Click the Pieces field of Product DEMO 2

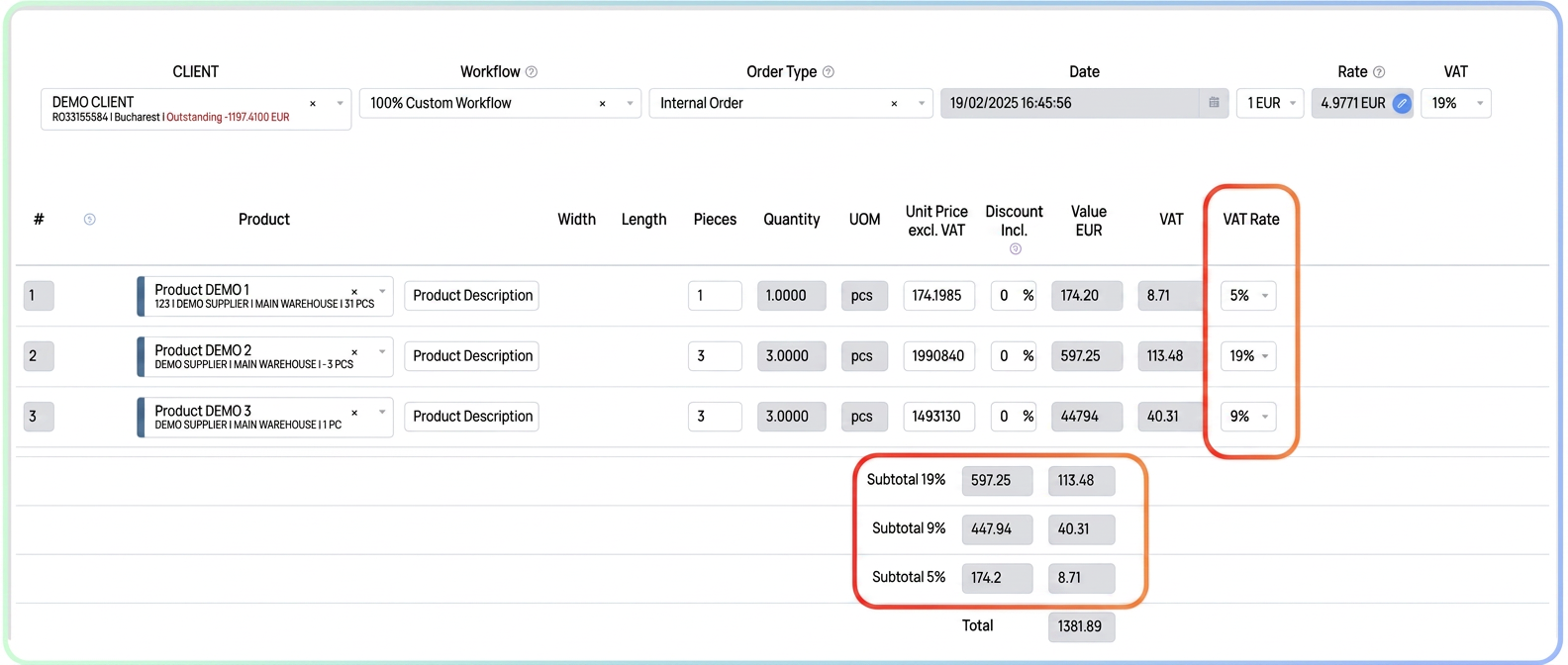coord(715,356)
